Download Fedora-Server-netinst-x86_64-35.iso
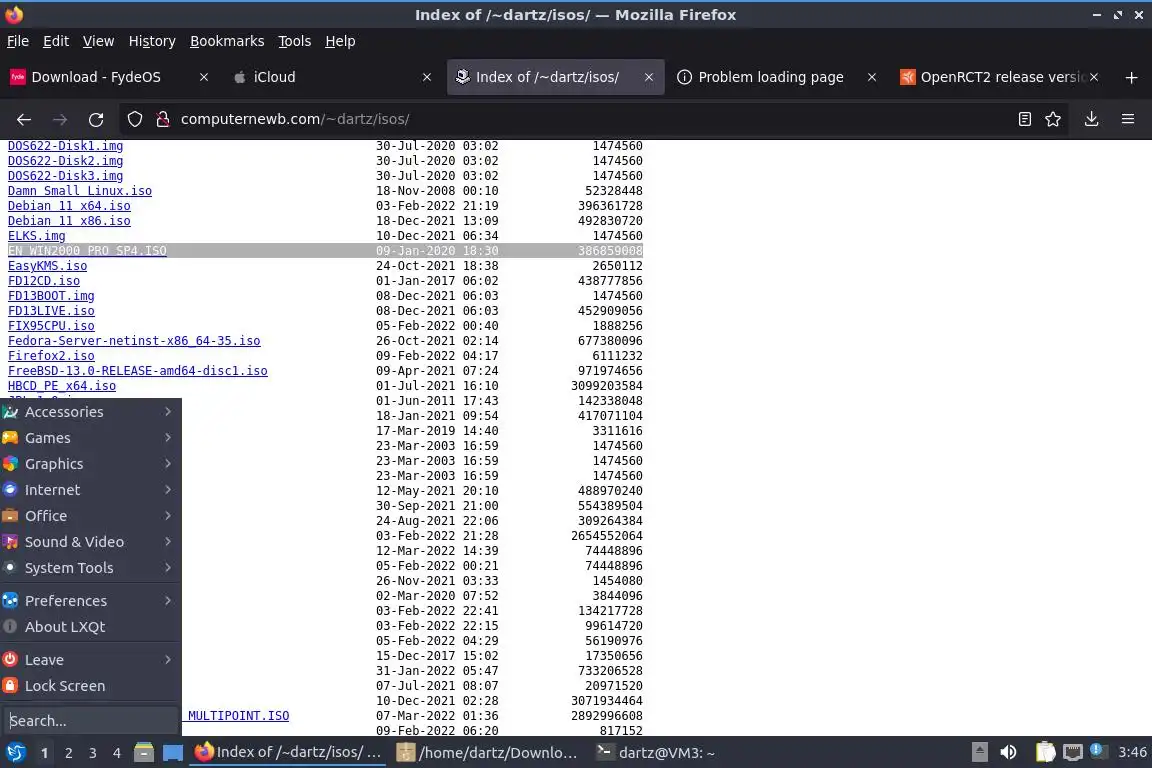Screen dimensions: 1152x768 point(134,341)
